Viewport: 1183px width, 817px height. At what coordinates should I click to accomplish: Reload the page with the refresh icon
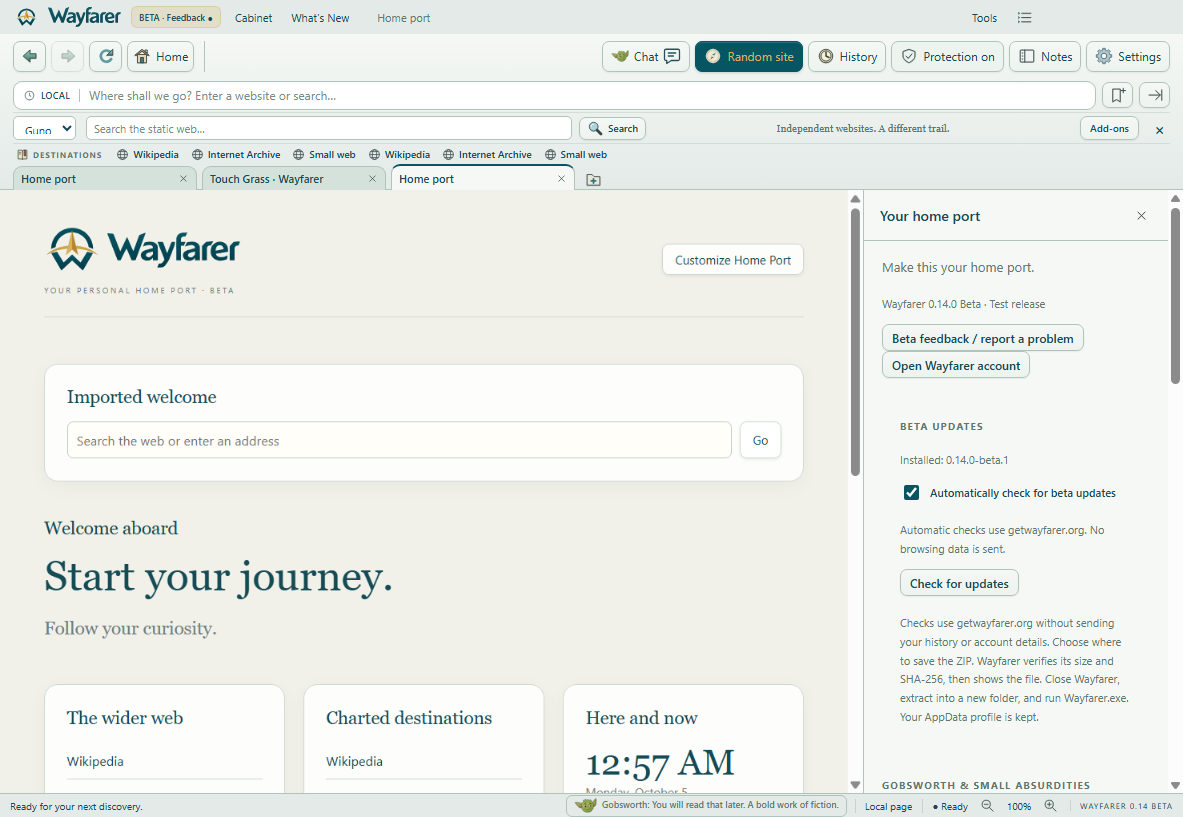click(106, 57)
